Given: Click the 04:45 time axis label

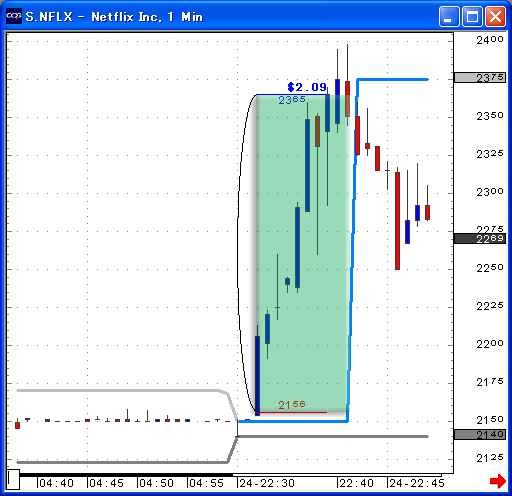Looking at the screenshot, I should pos(106,483).
